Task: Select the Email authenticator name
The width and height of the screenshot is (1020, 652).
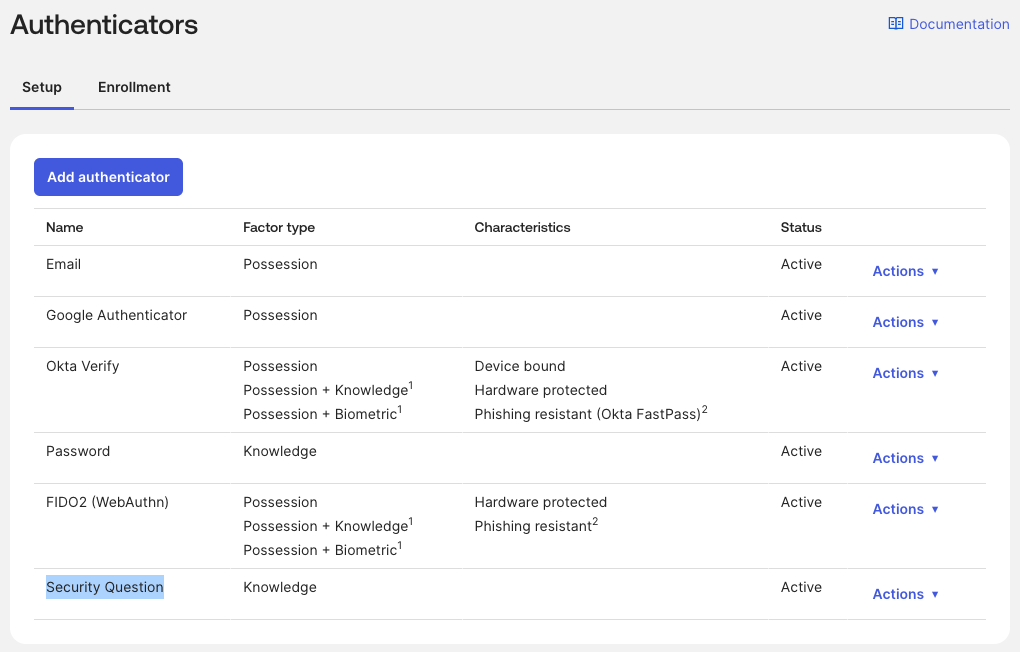Action: point(64,264)
